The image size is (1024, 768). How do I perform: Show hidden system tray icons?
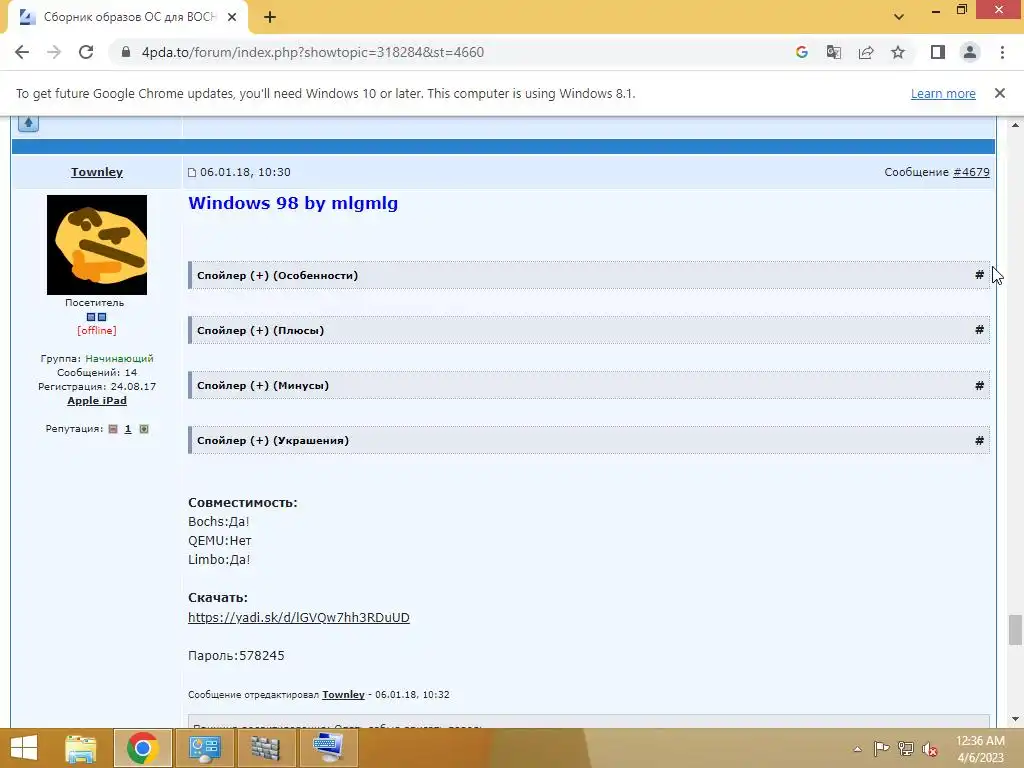[857, 749]
